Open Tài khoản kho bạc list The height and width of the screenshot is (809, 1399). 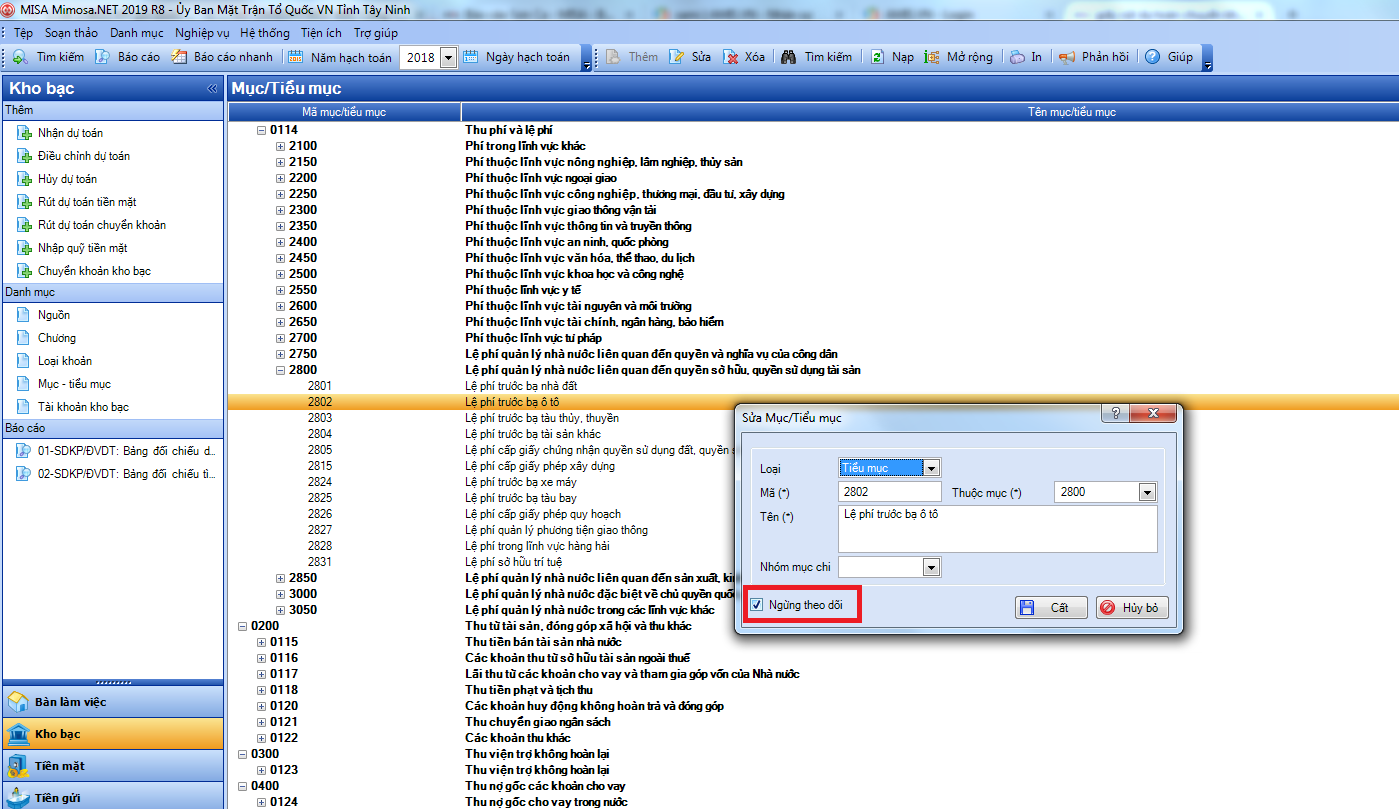click(83, 407)
